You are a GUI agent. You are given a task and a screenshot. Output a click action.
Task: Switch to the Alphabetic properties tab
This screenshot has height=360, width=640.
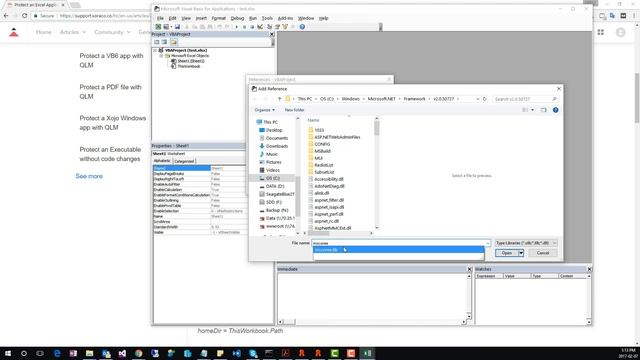162,161
